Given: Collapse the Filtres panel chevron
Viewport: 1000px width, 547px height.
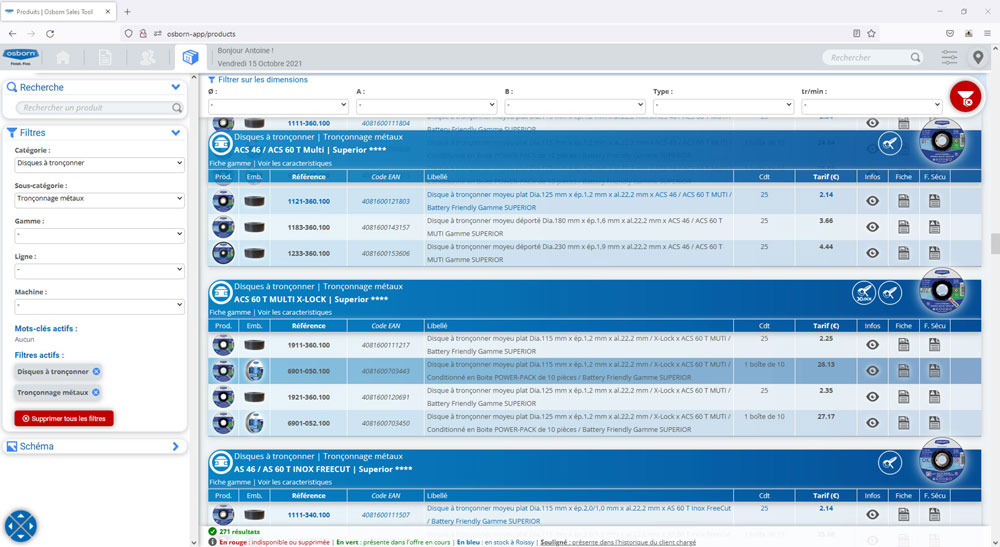Looking at the screenshot, I should point(175,133).
